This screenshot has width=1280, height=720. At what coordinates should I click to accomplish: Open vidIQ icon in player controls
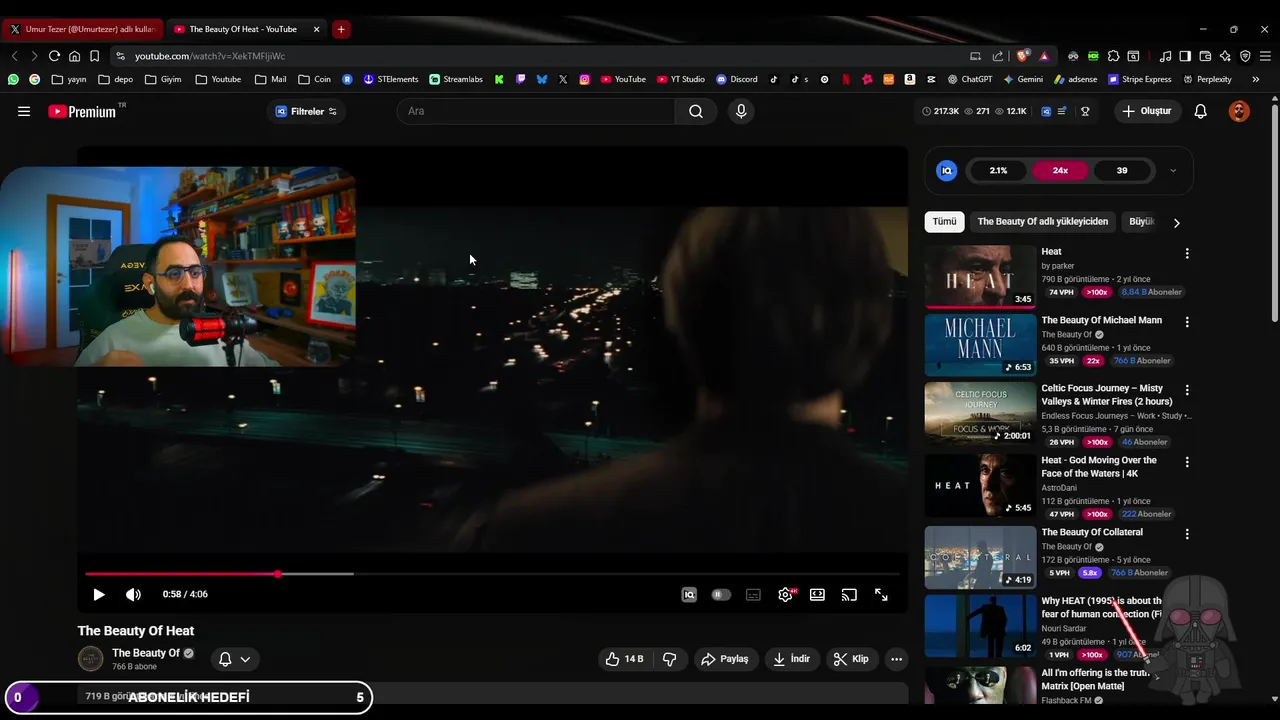(689, 594)
